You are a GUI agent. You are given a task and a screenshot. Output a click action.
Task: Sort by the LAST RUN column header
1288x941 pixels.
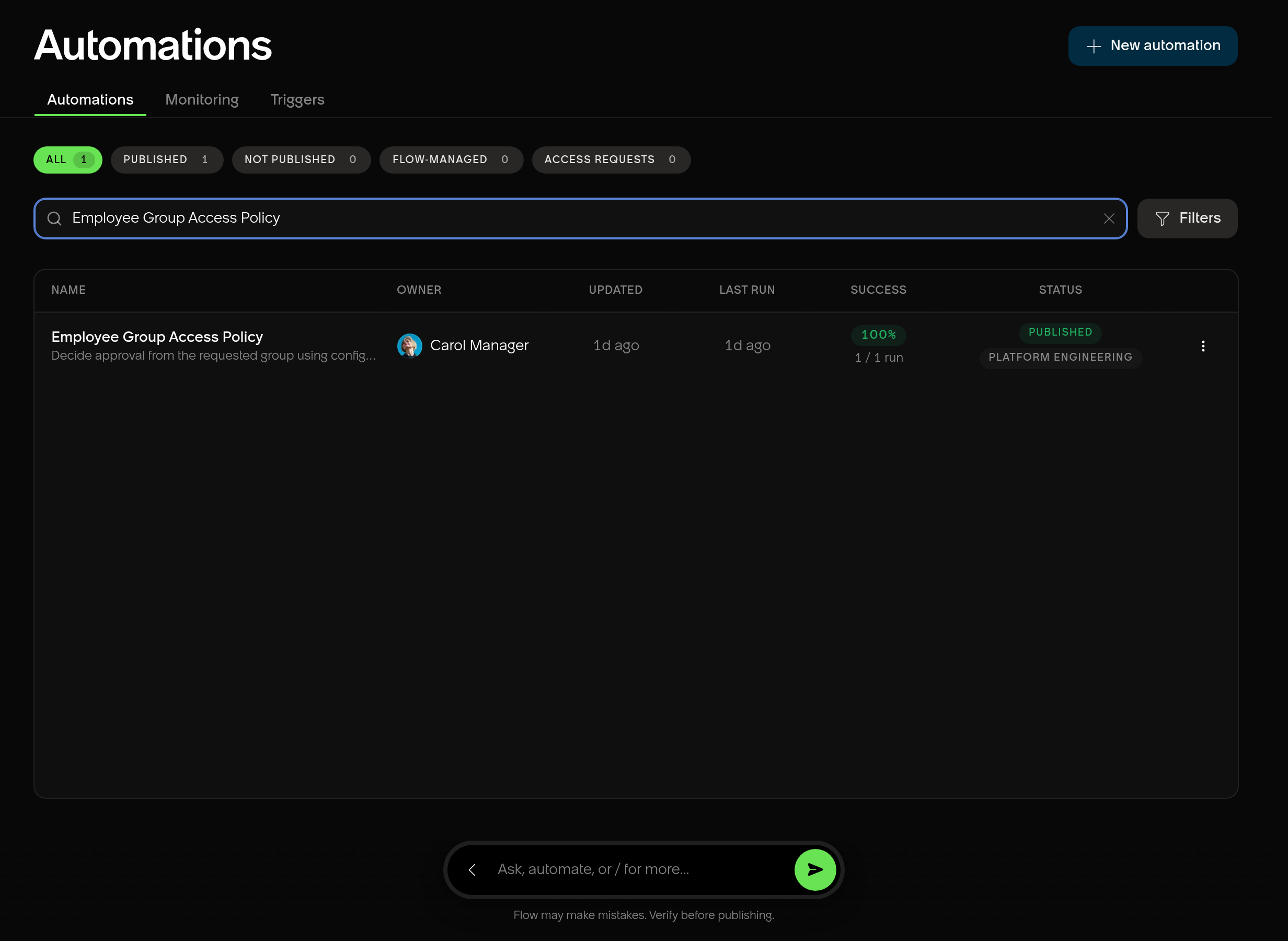pos(747,290)
